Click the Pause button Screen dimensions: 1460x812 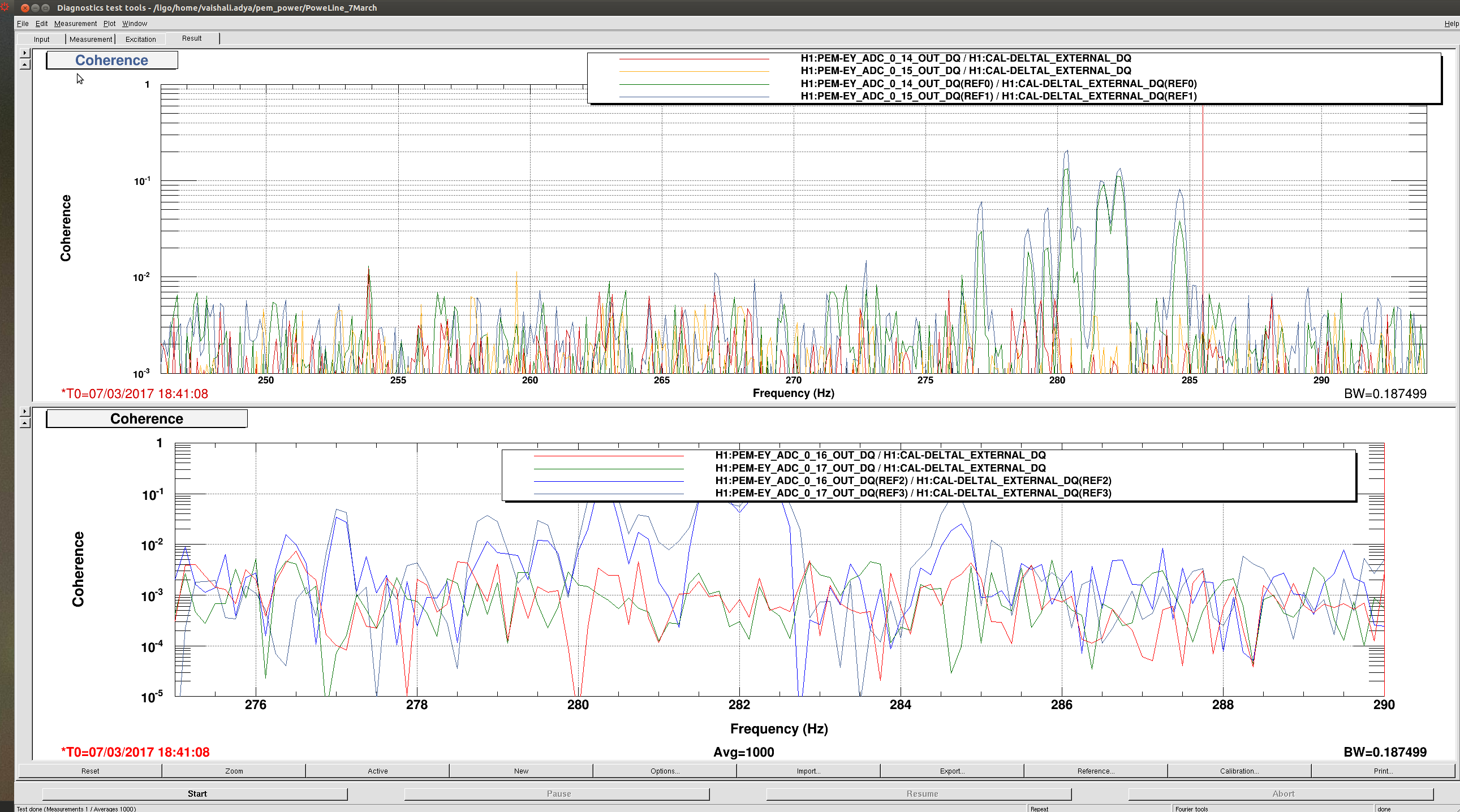tap(557, 793)
